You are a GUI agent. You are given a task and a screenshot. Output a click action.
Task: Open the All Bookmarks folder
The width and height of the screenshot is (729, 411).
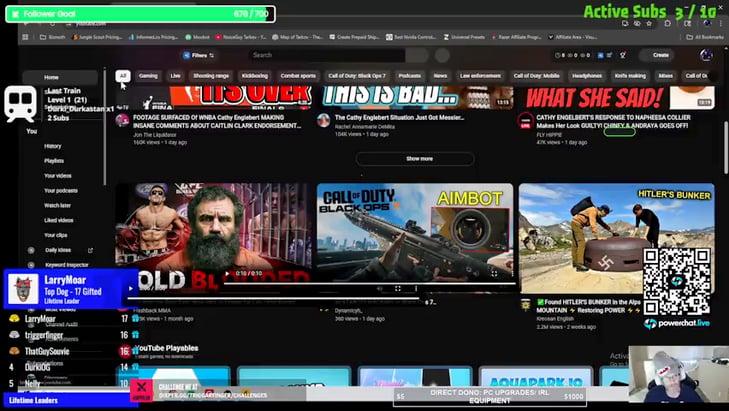tap(705, 37)
